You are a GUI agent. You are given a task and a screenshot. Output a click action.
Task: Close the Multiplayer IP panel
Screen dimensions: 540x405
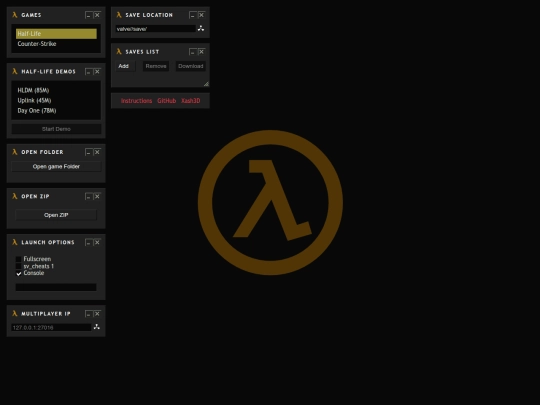(97, 314)
